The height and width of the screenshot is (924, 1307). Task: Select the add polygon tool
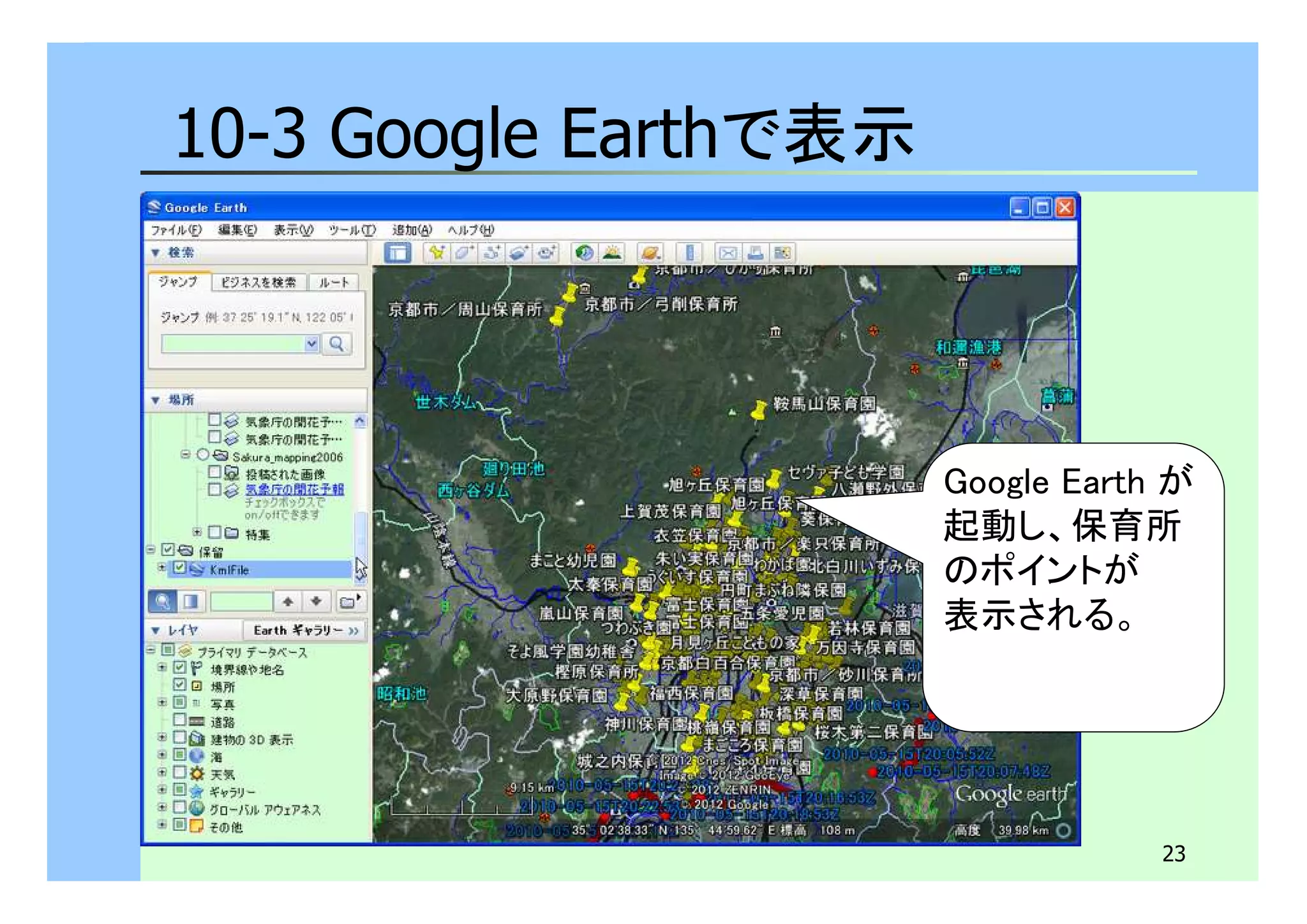(464, 253)
